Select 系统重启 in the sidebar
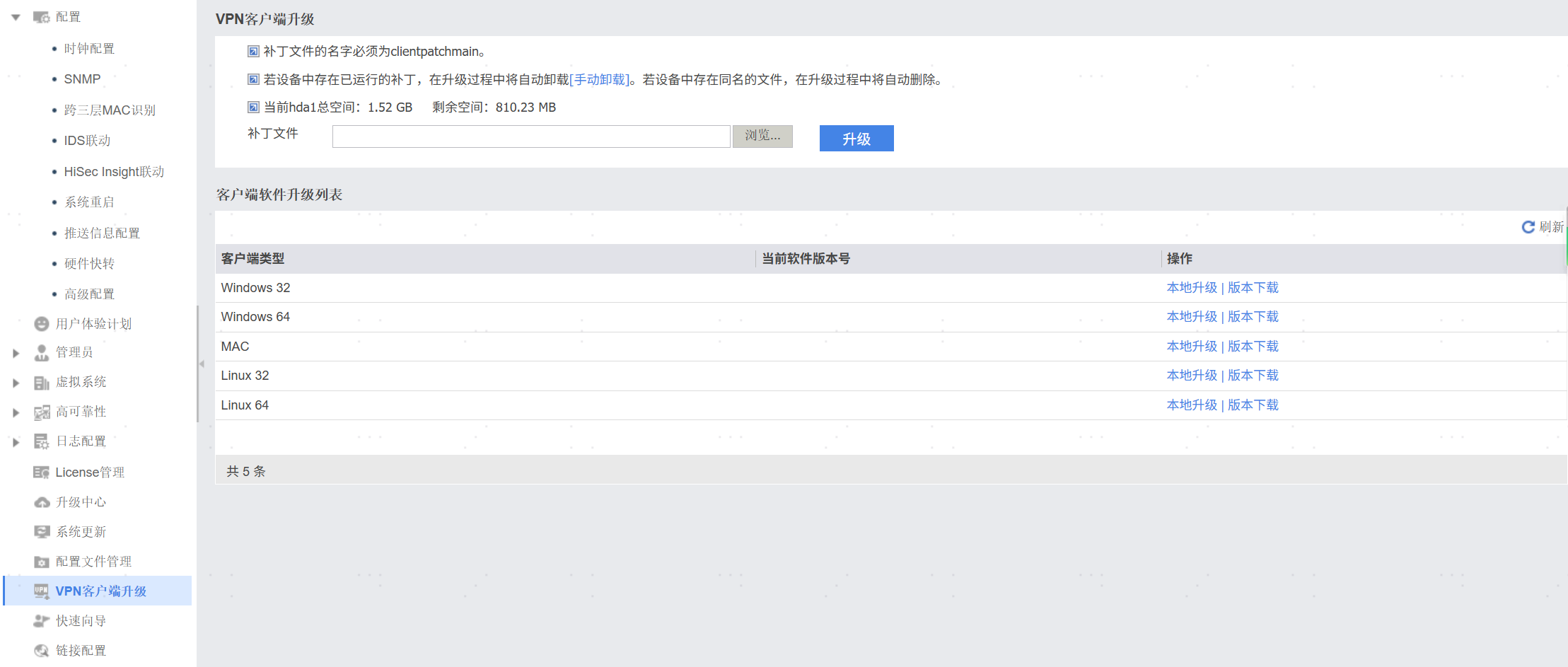This screenshot has width=1568, height=667. pyautogui.click(x=89, y=202)
